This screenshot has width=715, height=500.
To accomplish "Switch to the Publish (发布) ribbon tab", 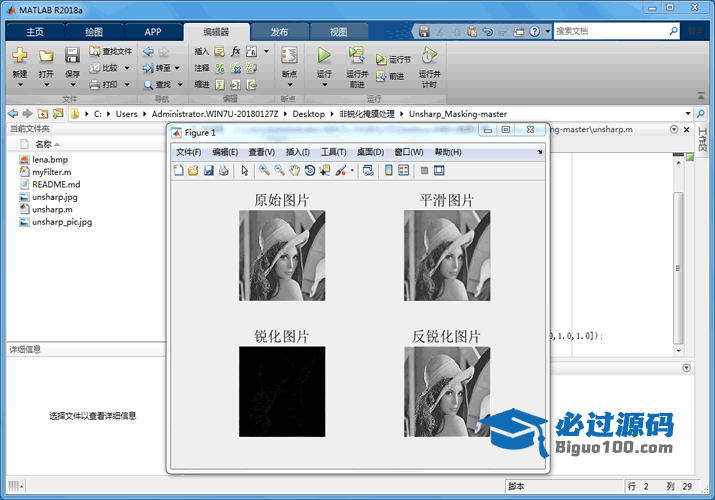I will pyautogui.click(x=279, y=32).
